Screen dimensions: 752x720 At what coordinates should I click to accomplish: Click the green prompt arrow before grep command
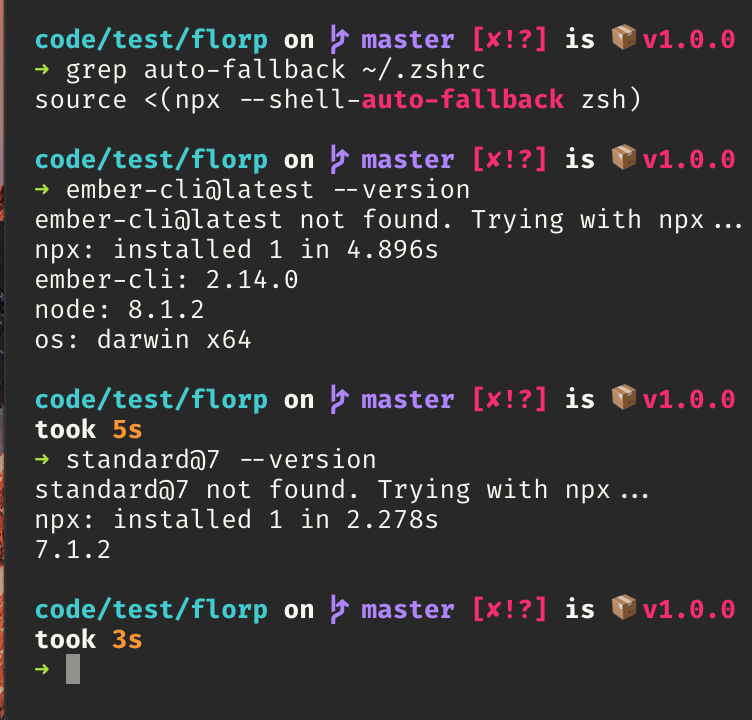42,70
